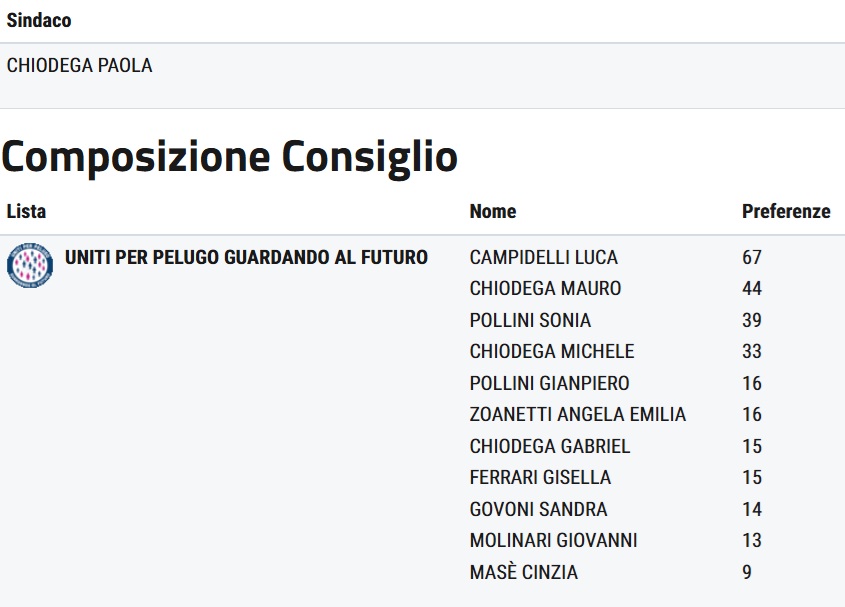Click the Nome column header
Screen dimensions: 845x607
493,211
